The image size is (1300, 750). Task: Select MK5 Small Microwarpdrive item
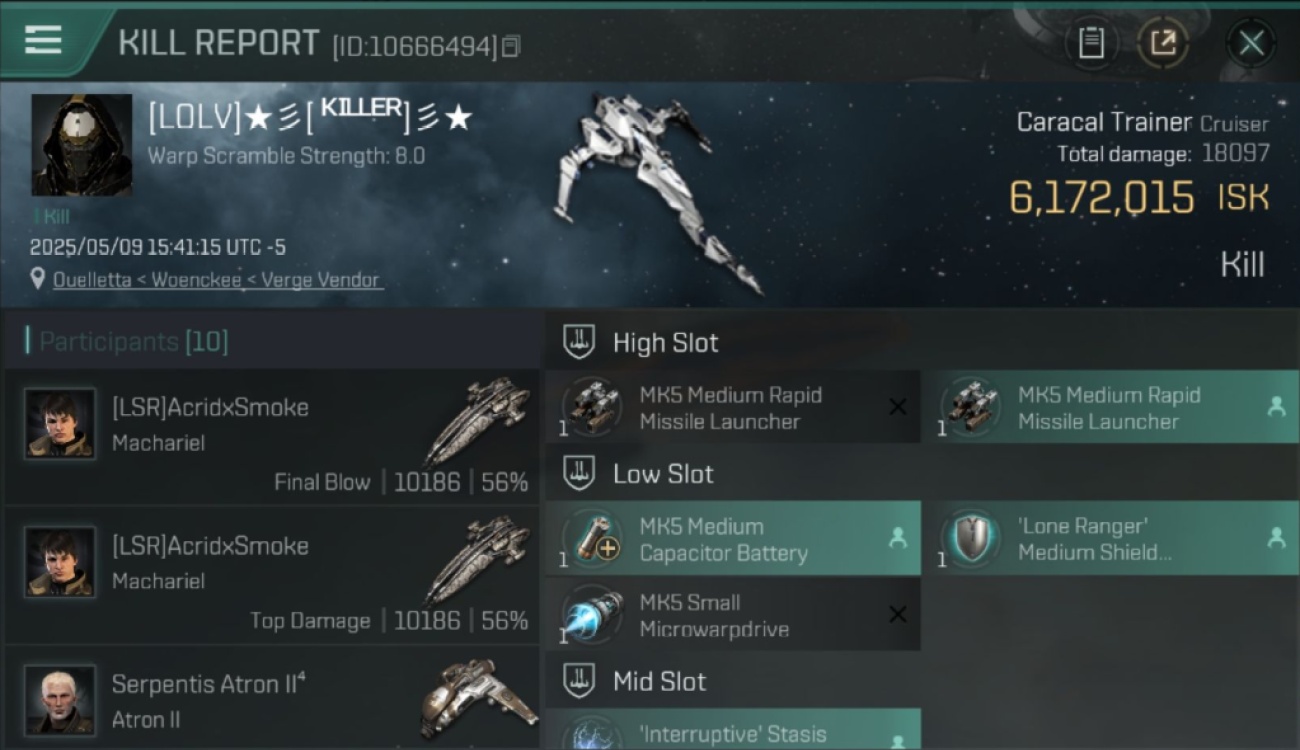733,615
